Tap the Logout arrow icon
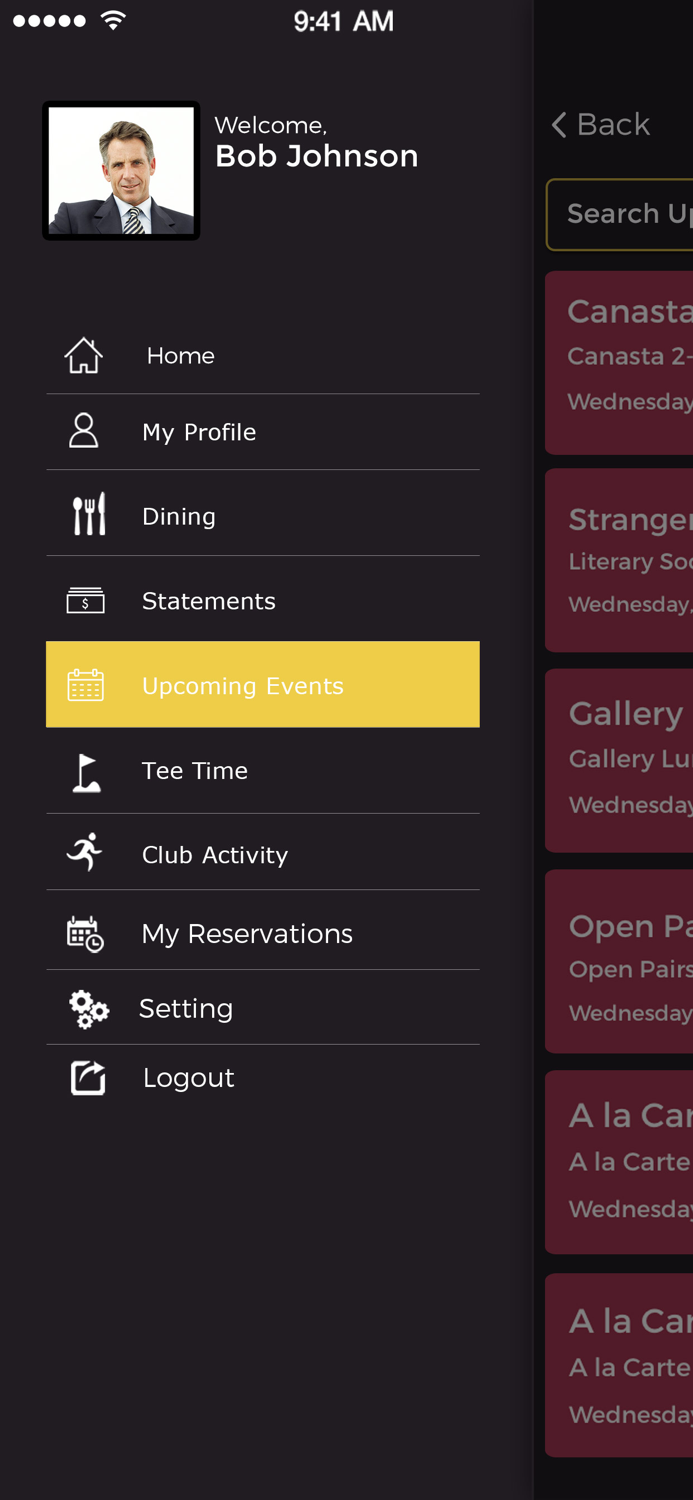 [x=88, y=1078]
